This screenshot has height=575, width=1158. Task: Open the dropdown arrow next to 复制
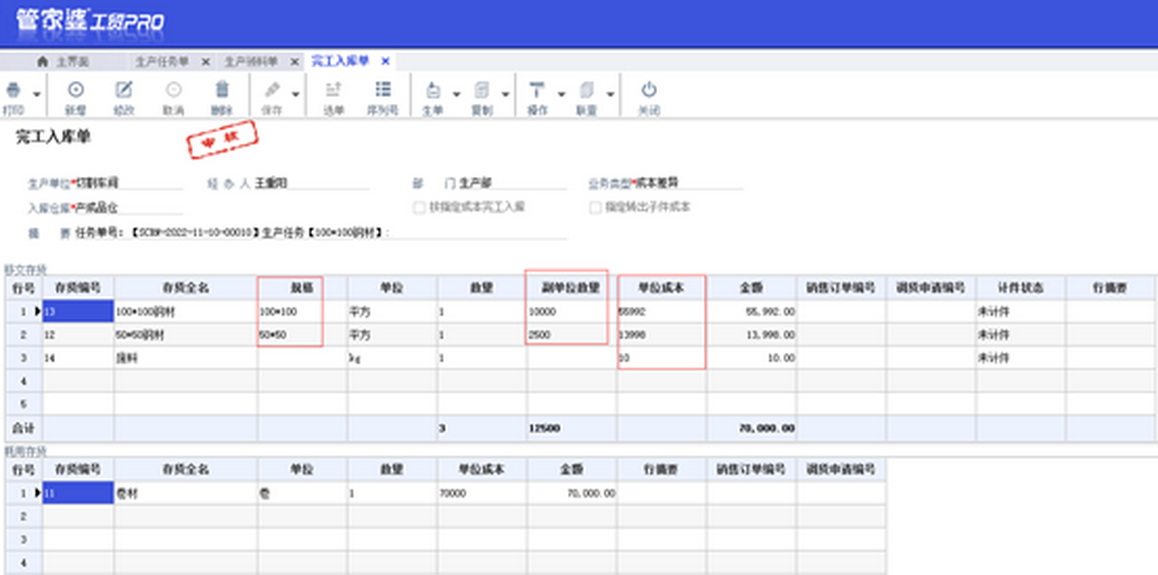click(505, 95)
